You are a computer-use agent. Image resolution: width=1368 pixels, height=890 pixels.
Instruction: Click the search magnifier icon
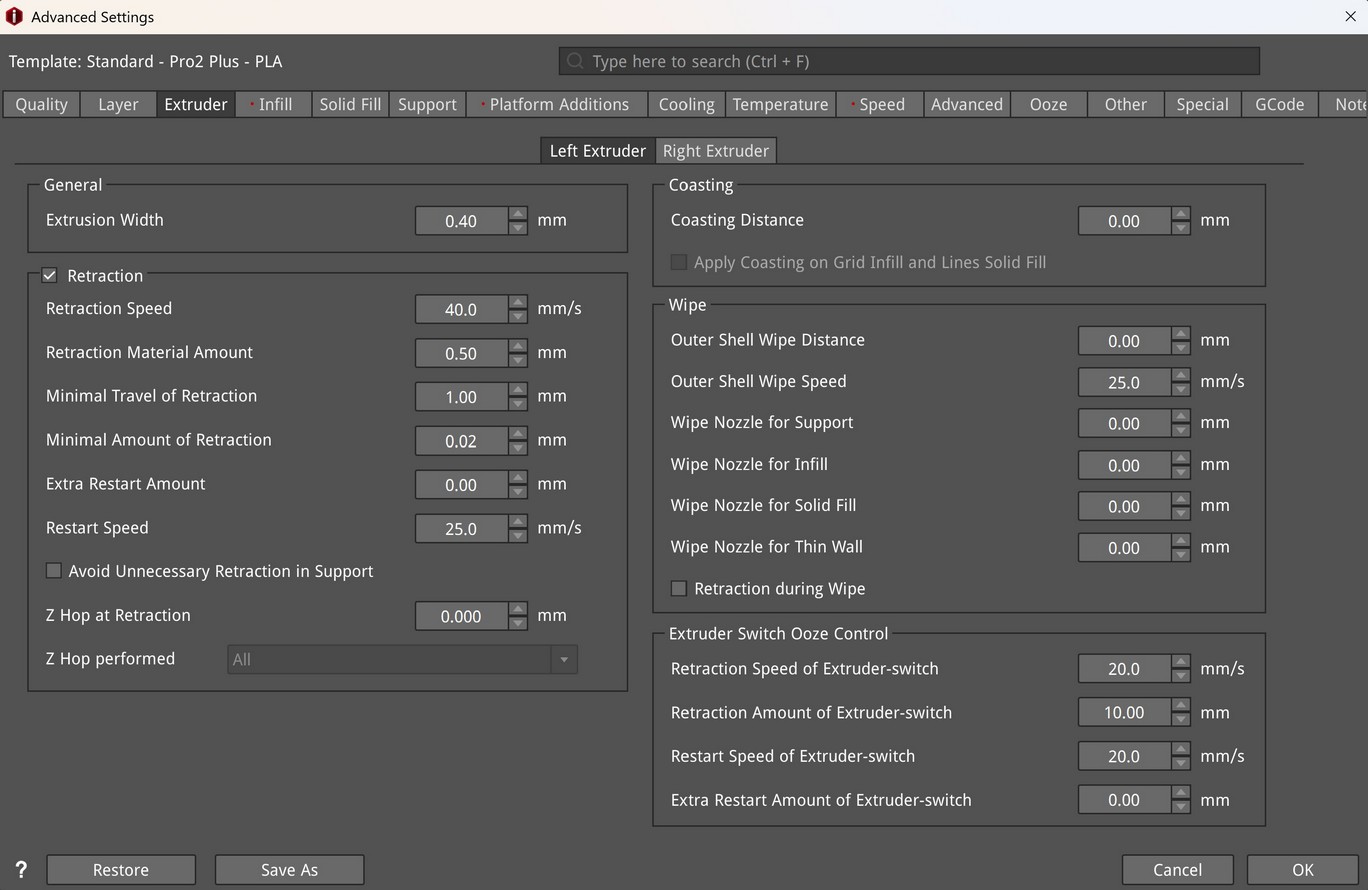point(575,61)
